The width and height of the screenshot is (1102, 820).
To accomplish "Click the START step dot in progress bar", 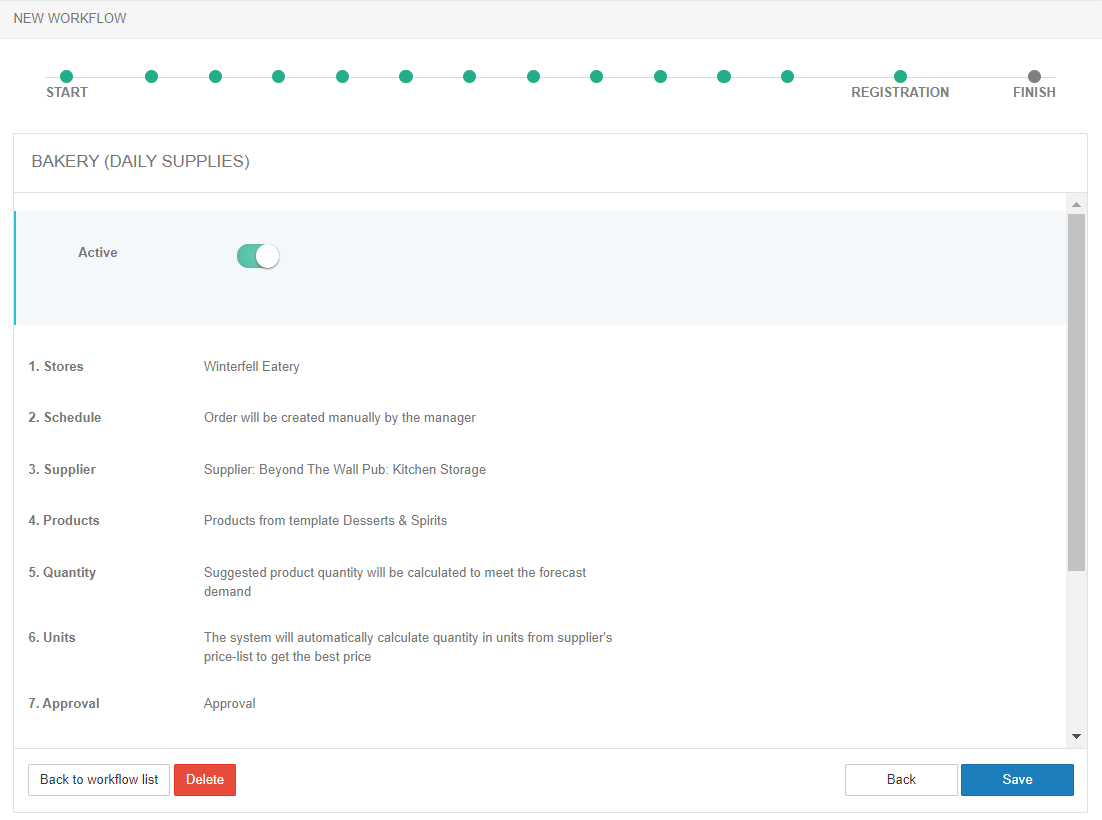I will tap(66, 76).
